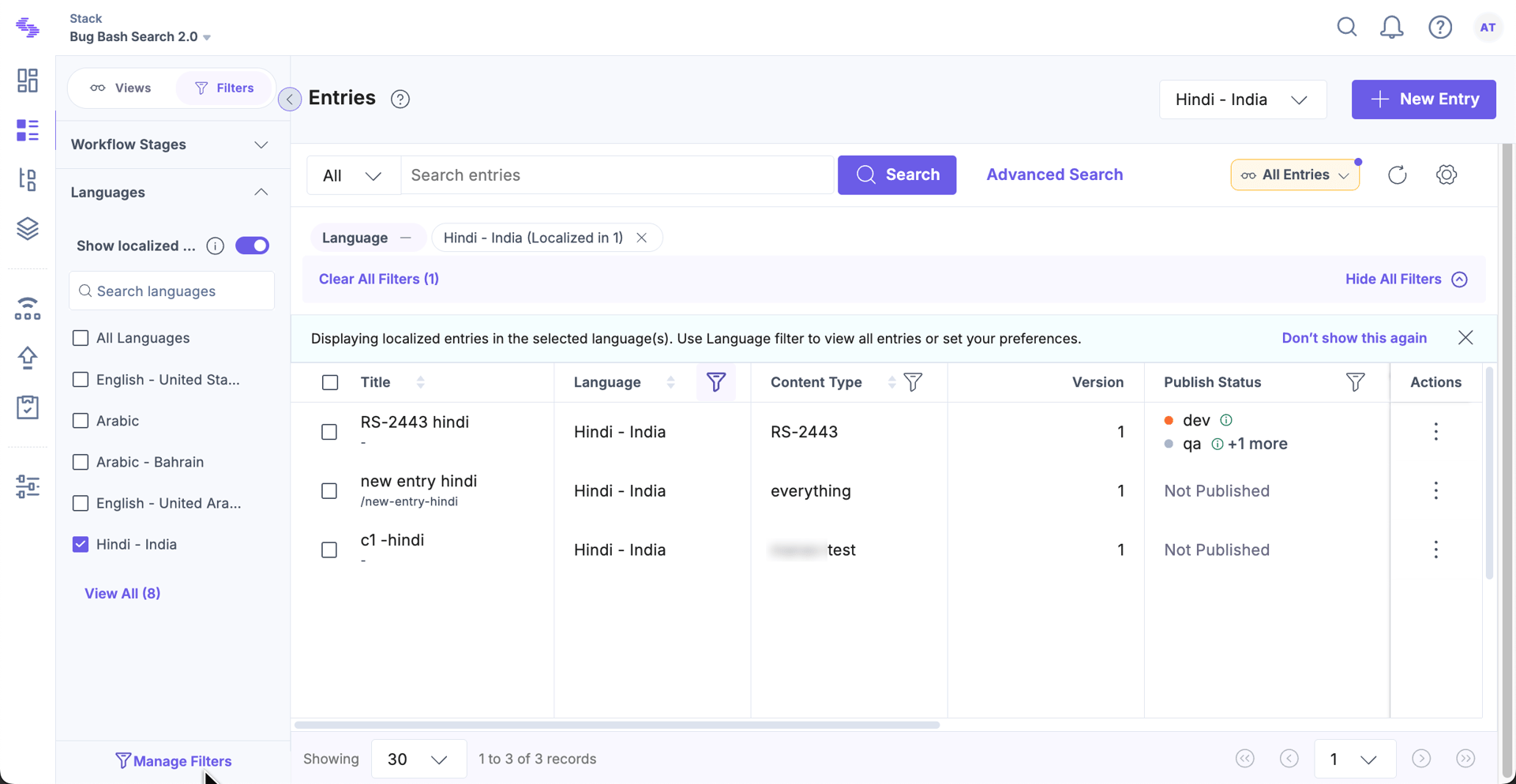Open actions menu for RS-2443 hindi
The image size is (1516, 784).
pyautogui.click(x=1436, y=432)
